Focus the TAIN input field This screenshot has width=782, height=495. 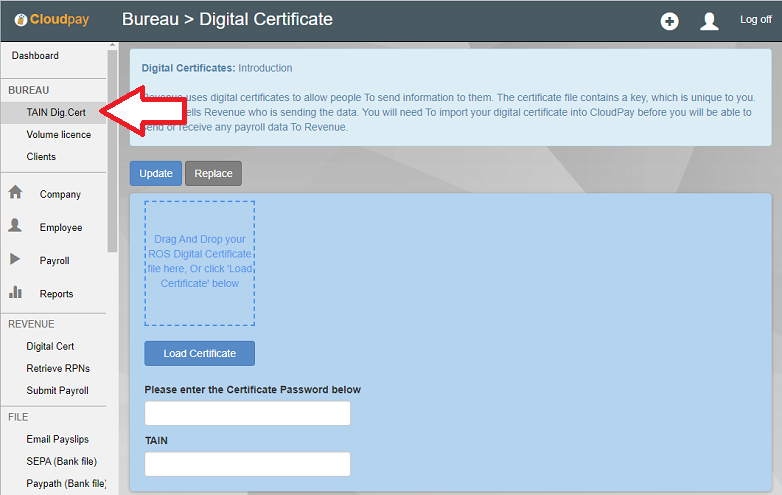point(247,464)
